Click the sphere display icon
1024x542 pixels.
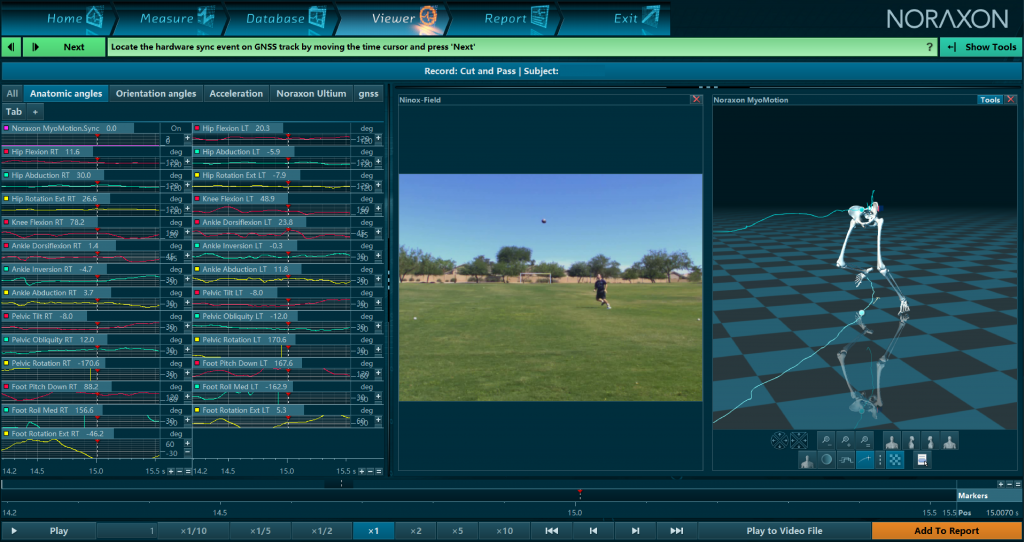click(827, 460)
